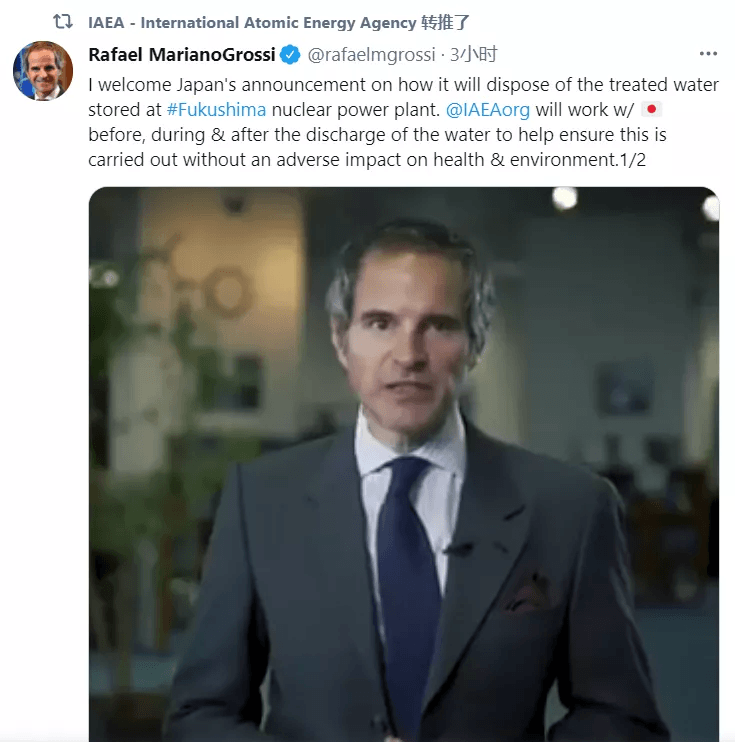Click the blue verified checkmark badge
Viewport: 735px width, 742px height.
(290, 55)
